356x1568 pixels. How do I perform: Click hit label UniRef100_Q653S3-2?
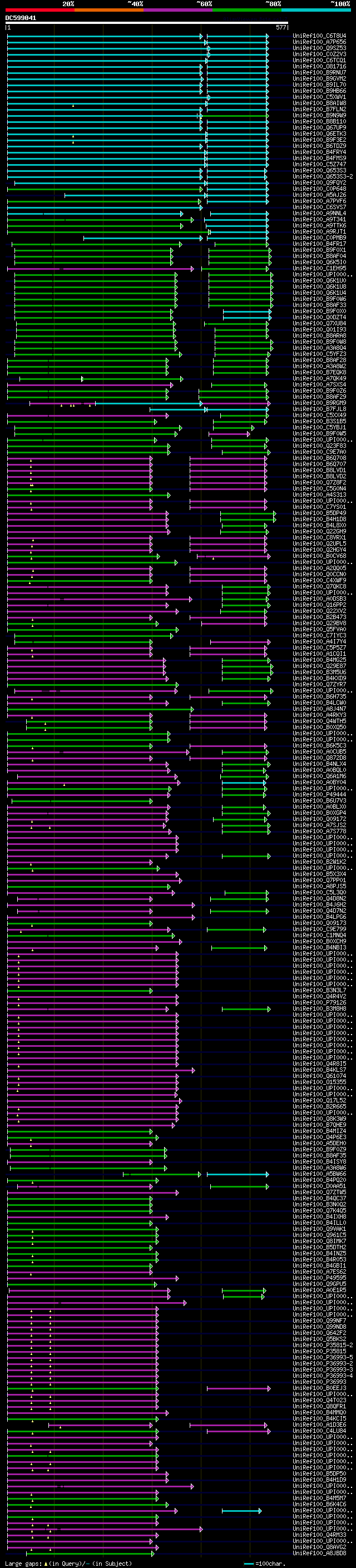pyautogui.click(x=323, y=176)
